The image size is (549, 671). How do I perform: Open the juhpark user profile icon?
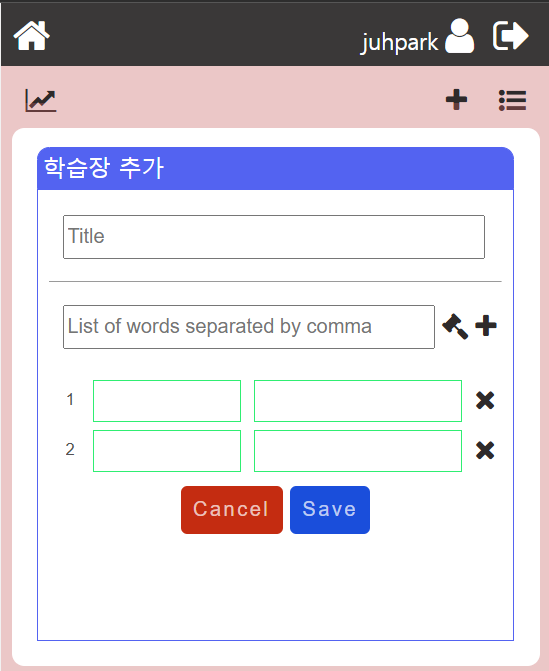pyautogui.click(x=460, y=36)
